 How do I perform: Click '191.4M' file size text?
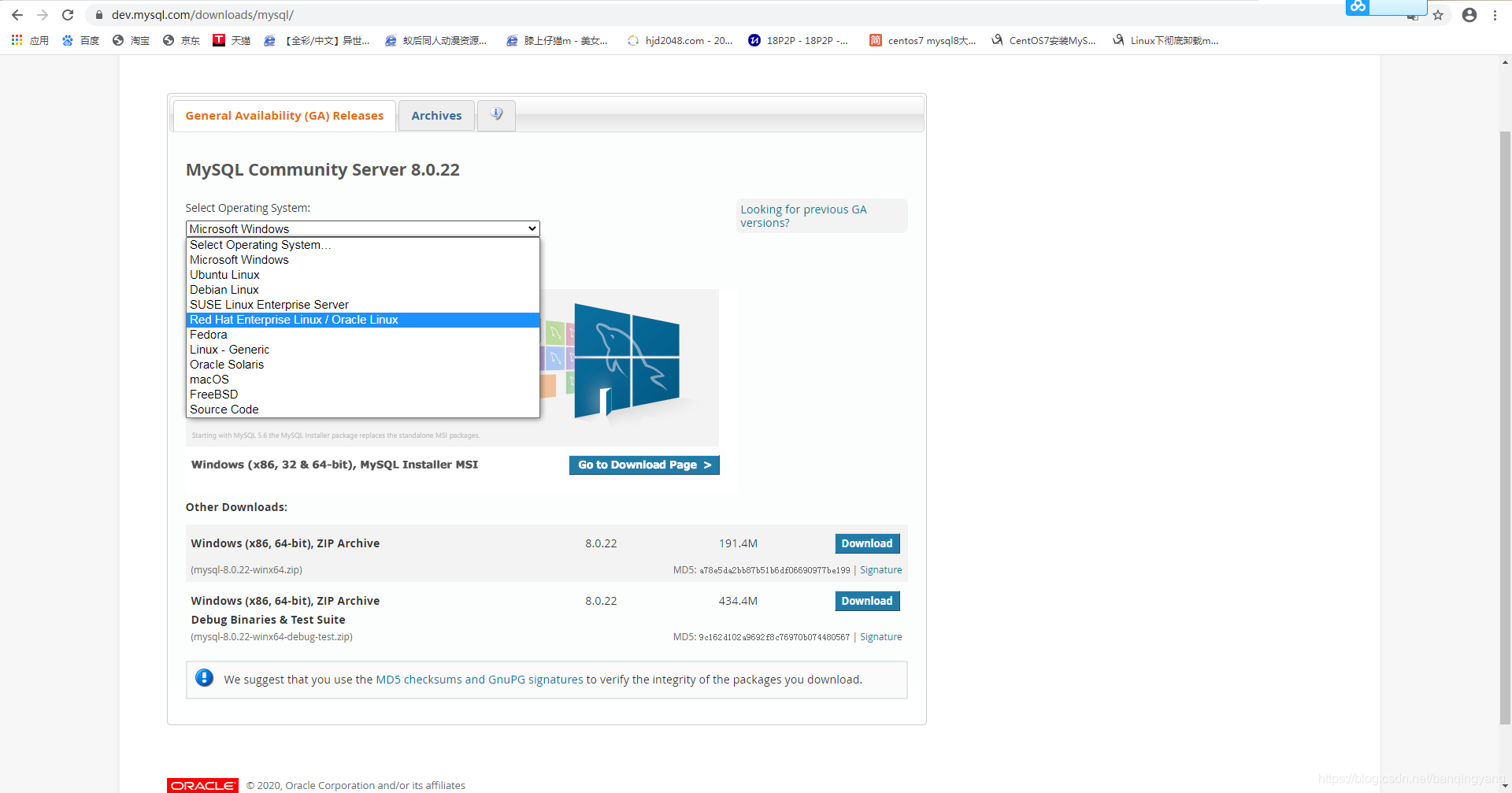click(x=738, y=543)
